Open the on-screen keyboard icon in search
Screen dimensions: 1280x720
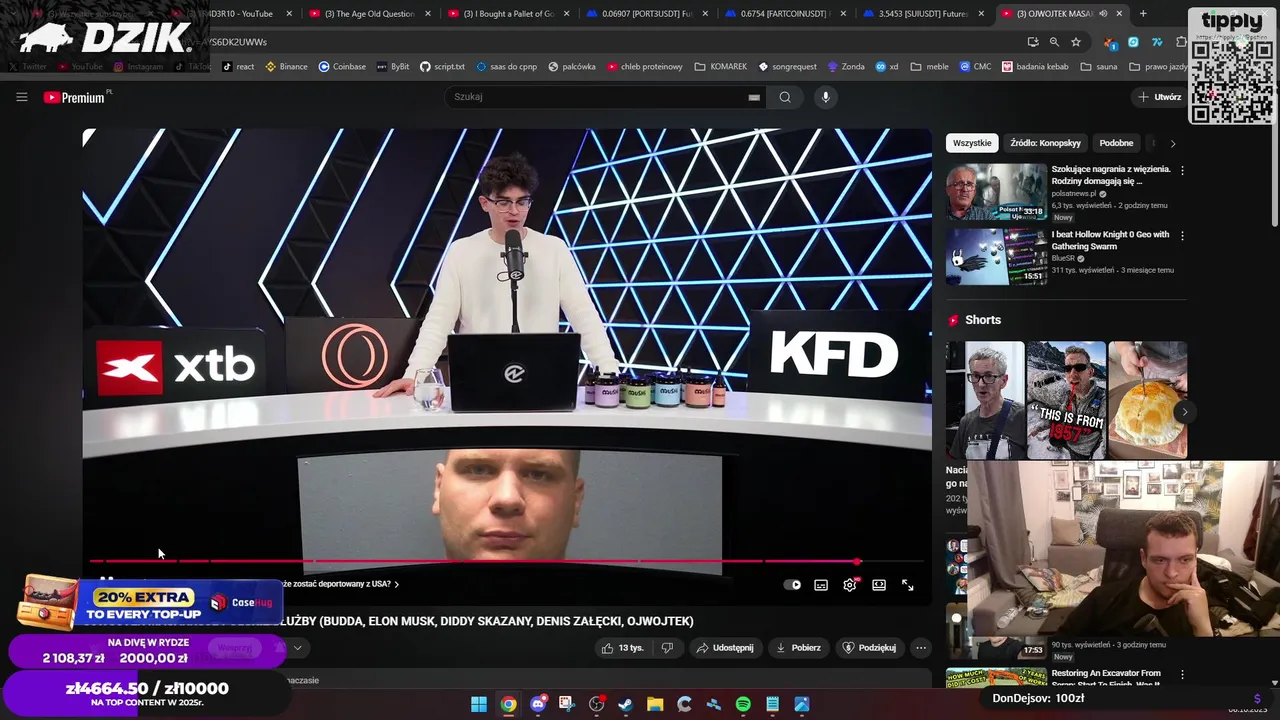pyautogui.click(x=754, y=97)
